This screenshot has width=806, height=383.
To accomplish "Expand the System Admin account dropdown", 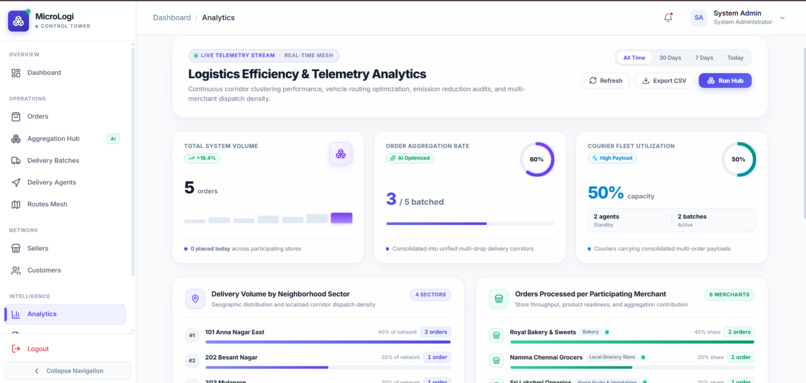I will click(782, 17).
